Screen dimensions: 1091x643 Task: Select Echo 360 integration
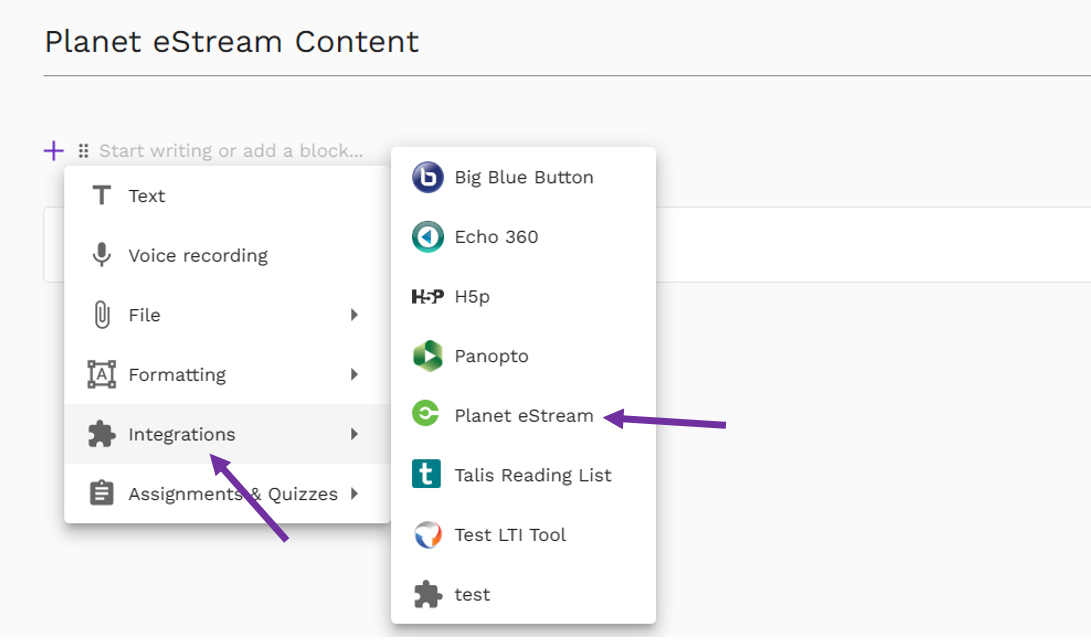523,237
